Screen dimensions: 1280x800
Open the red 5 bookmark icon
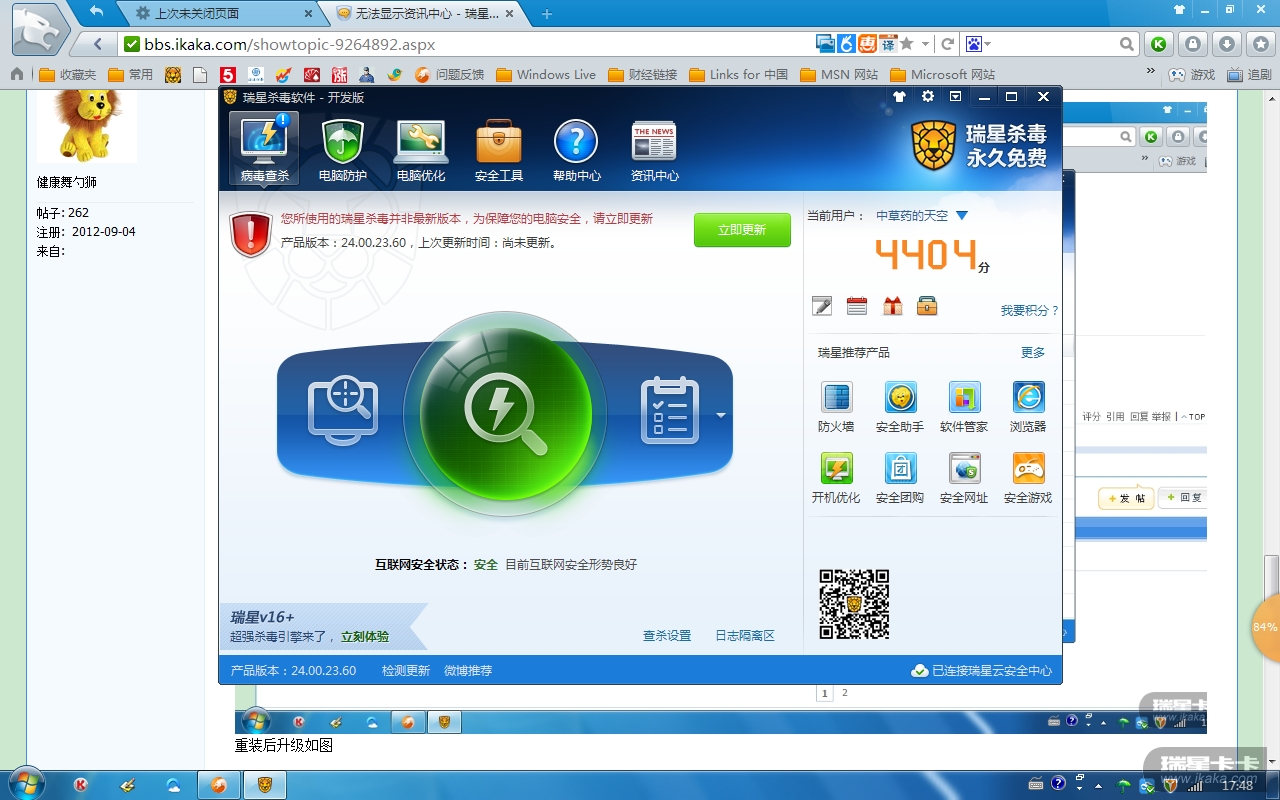(228, 74)
